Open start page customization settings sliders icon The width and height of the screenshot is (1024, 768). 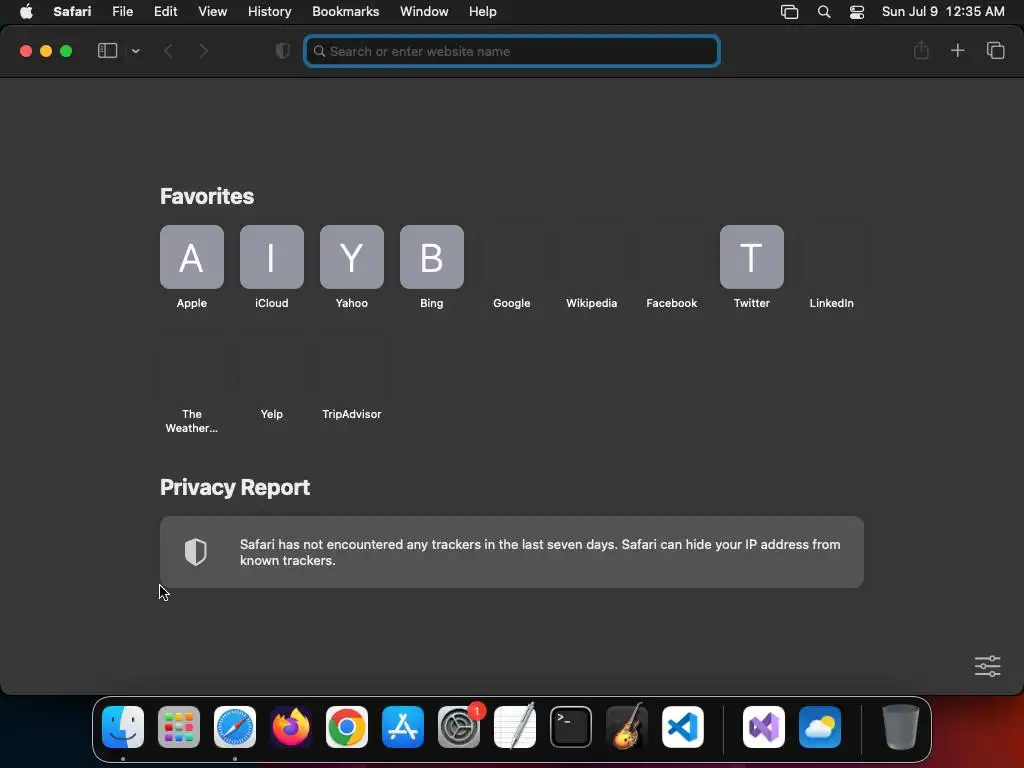point(987,666)
